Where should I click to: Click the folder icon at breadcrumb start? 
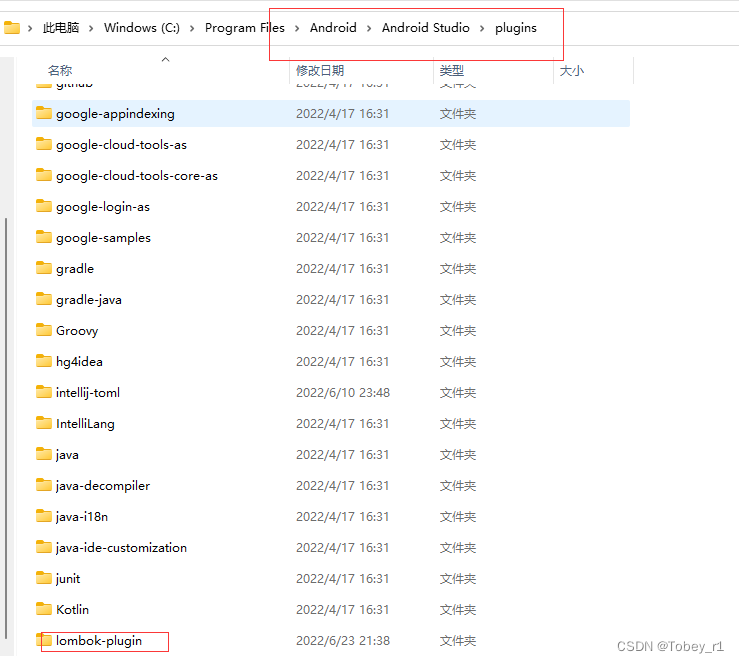[x=12, y=28]
